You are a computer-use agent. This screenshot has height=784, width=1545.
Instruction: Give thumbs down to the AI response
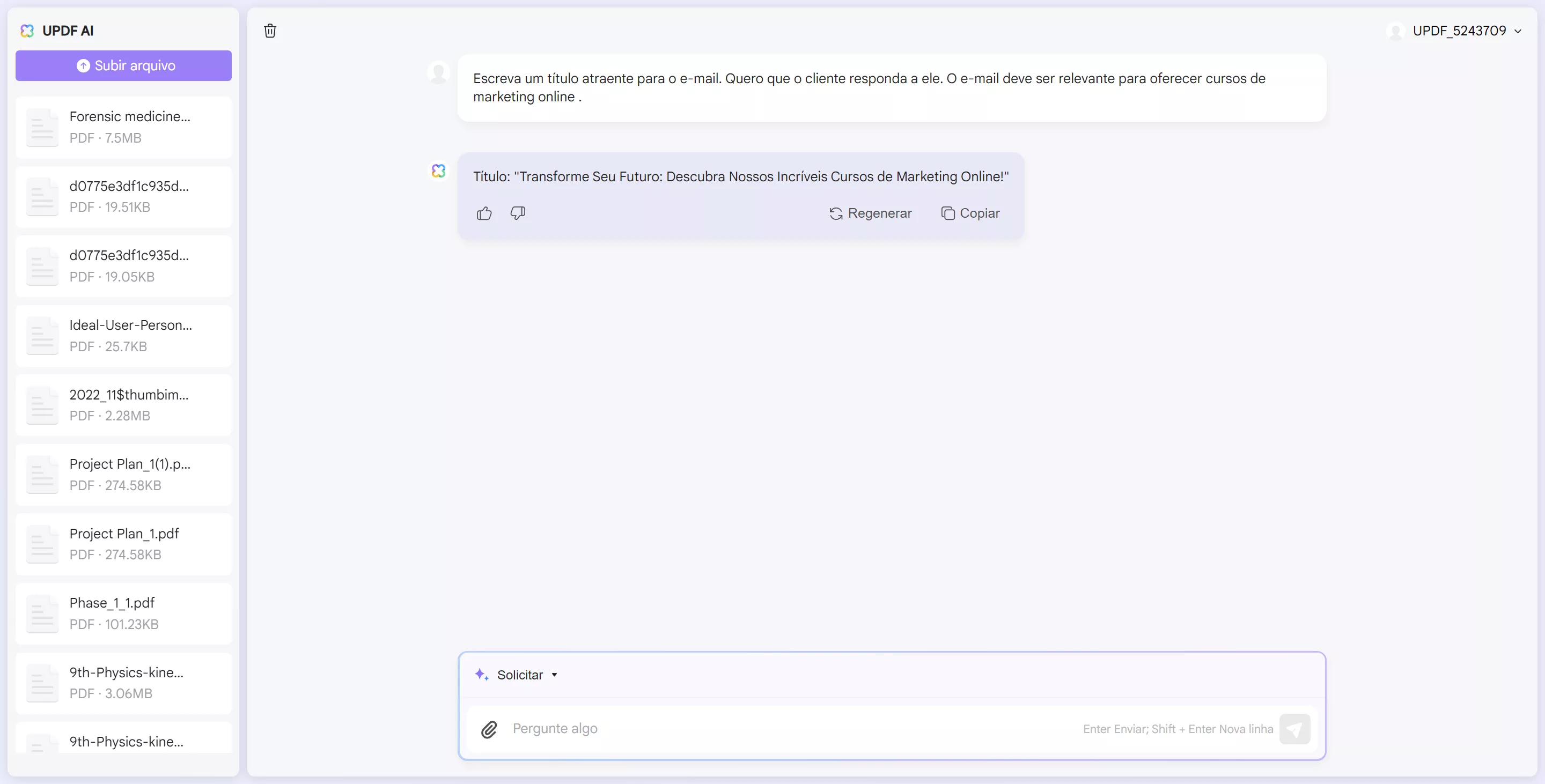coord(517,213)
